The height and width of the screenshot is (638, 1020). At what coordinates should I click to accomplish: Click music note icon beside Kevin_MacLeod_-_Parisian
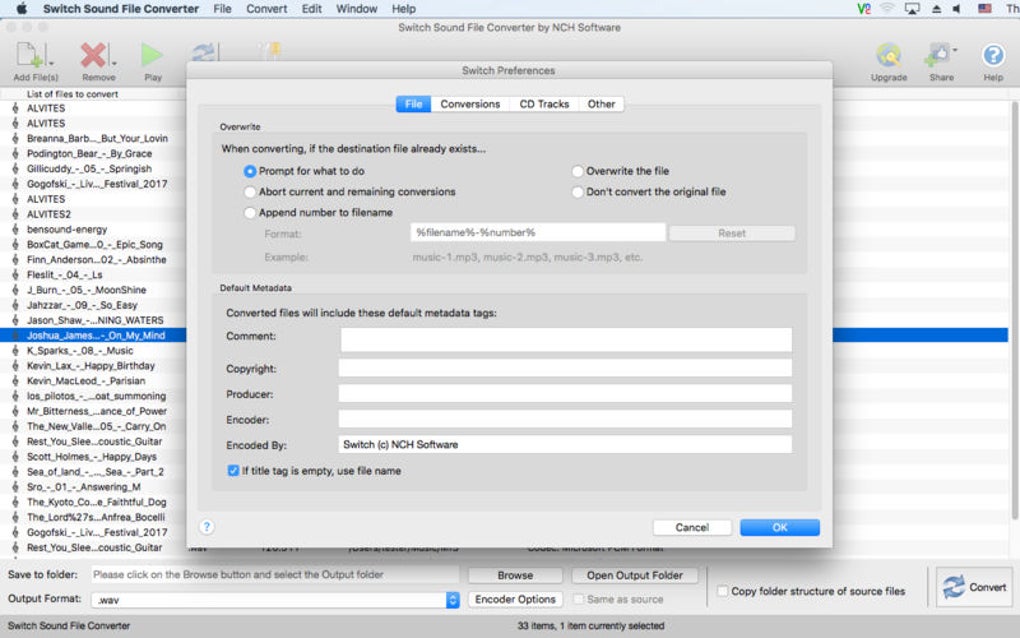(x=15, y=381)
